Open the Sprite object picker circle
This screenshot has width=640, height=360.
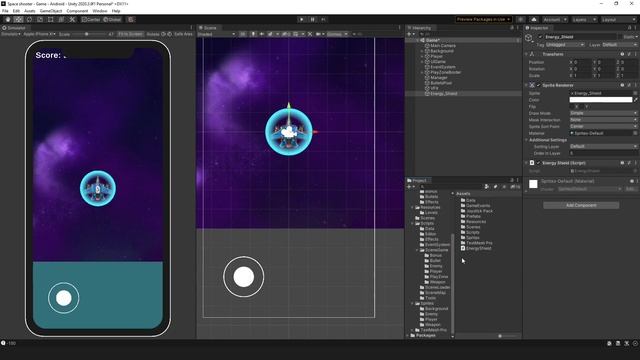[635, 93]
